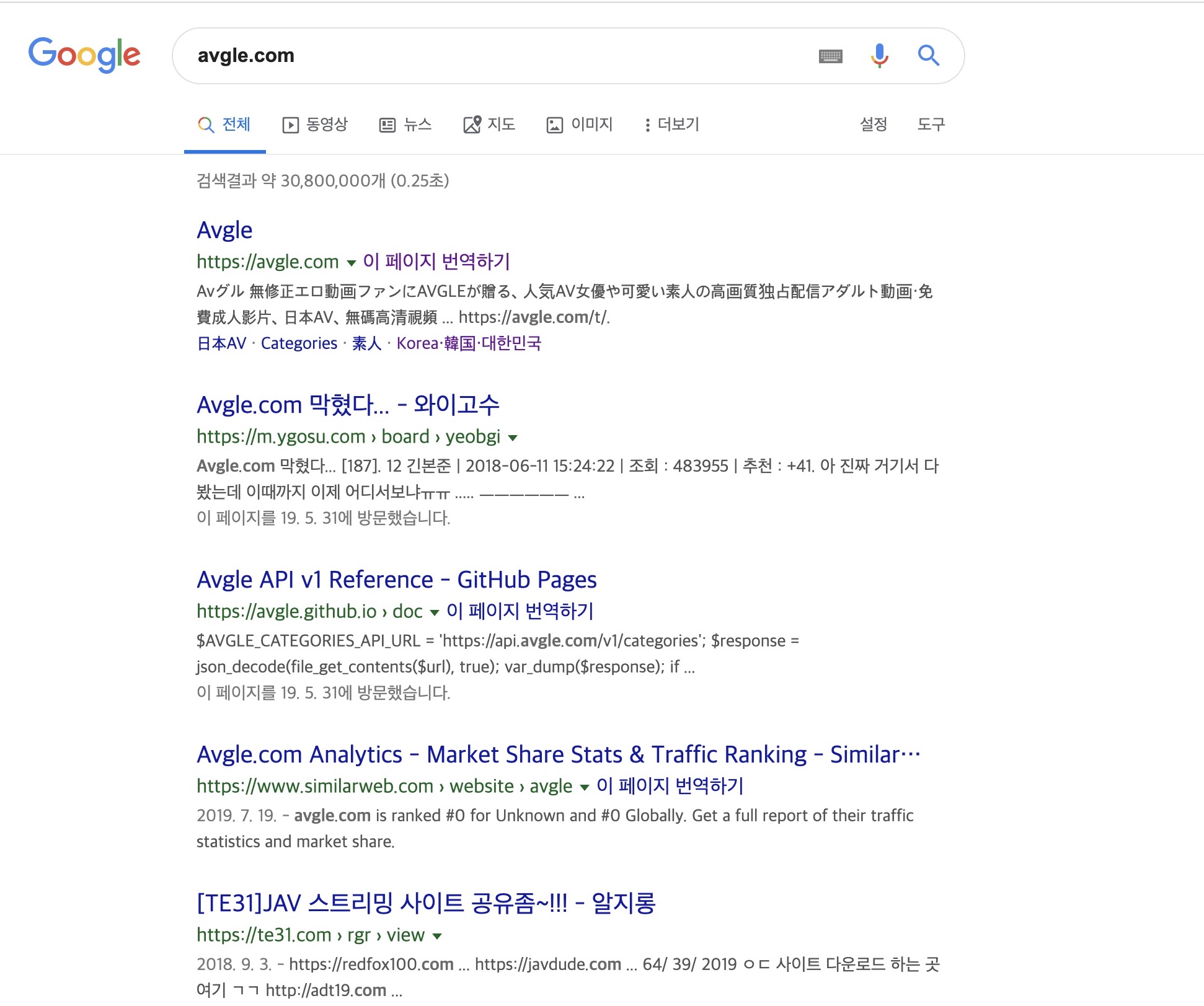1204x1006 pixels.
Task: Select the 전체 tab
Action: pos(225,125)
